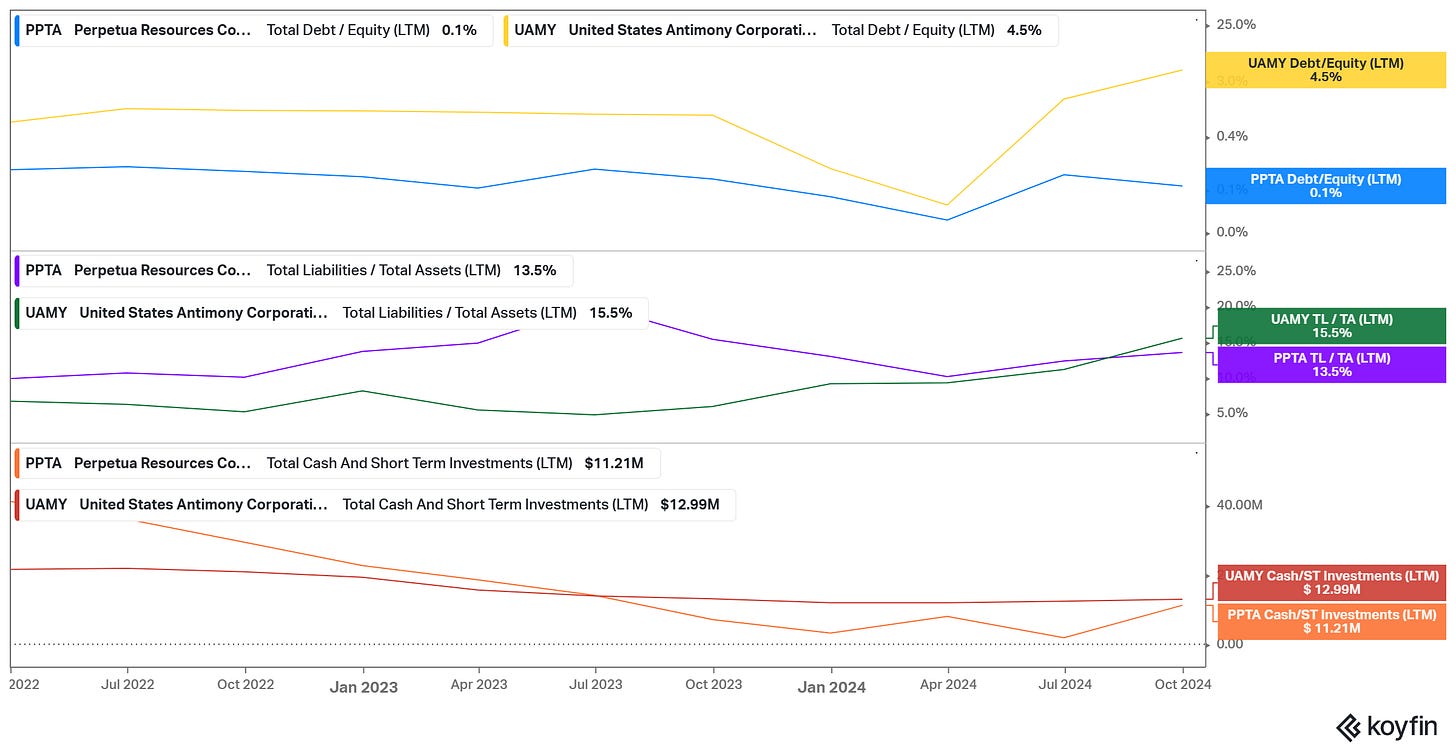The height and width of the screenshot is (752, 1456).
Task: Click the 40.00M y-axis label
Action: (x=1239, y=505)
